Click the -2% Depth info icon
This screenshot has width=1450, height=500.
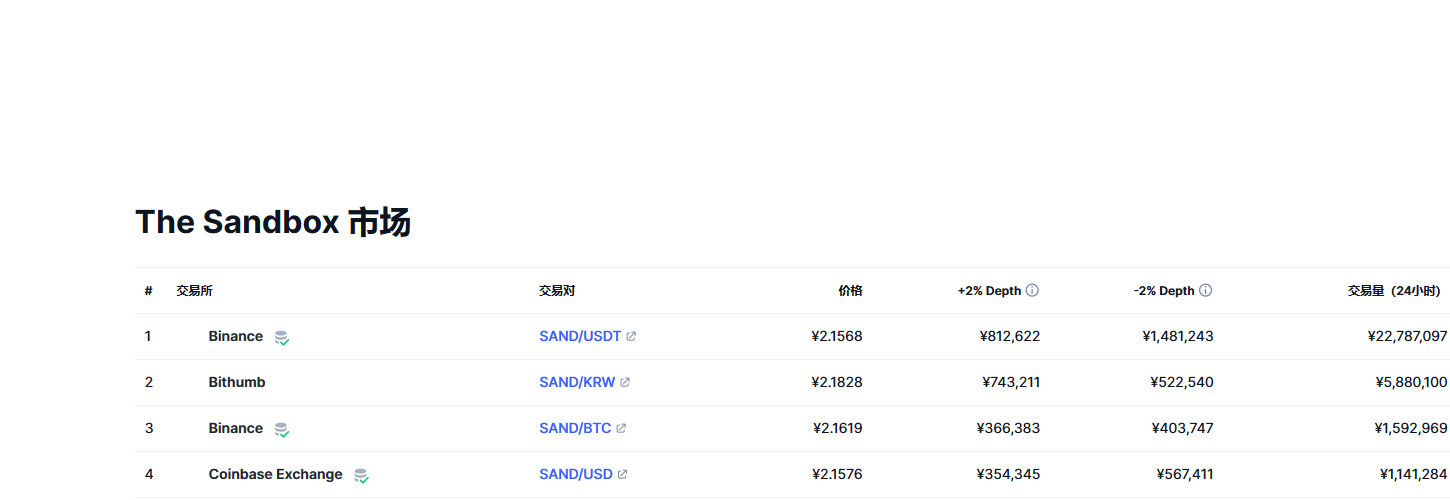(x=1205, y=291)
